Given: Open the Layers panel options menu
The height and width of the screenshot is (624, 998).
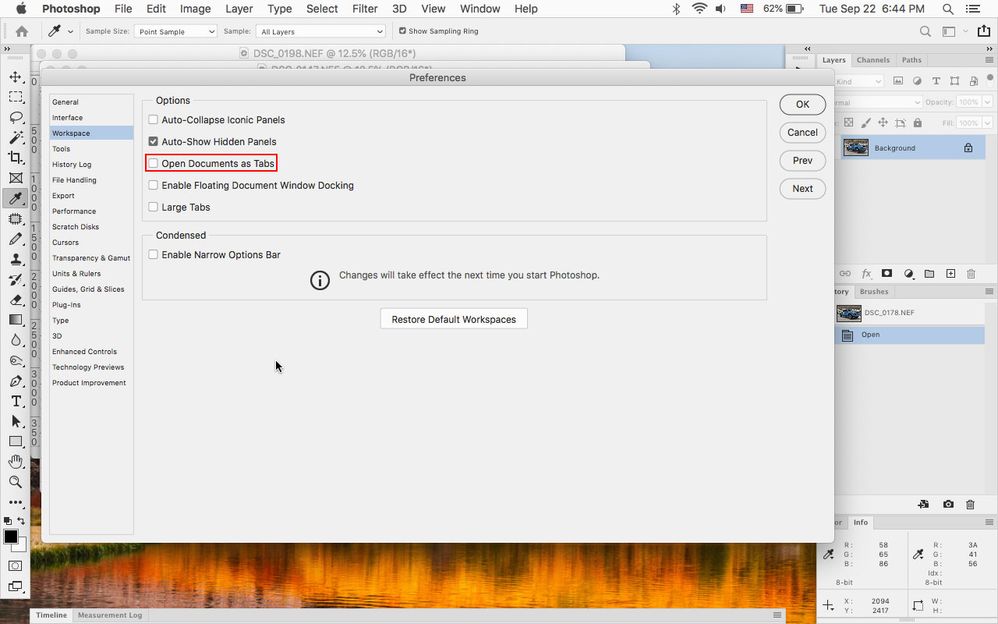Looking at the screenshot, I should pyautogui.click(x=989, y=60).
